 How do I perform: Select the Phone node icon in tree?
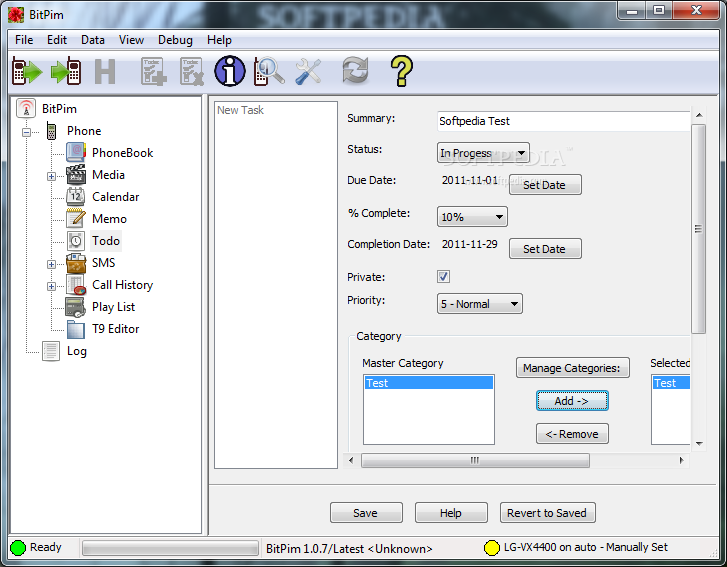click(x=51, y=131)
